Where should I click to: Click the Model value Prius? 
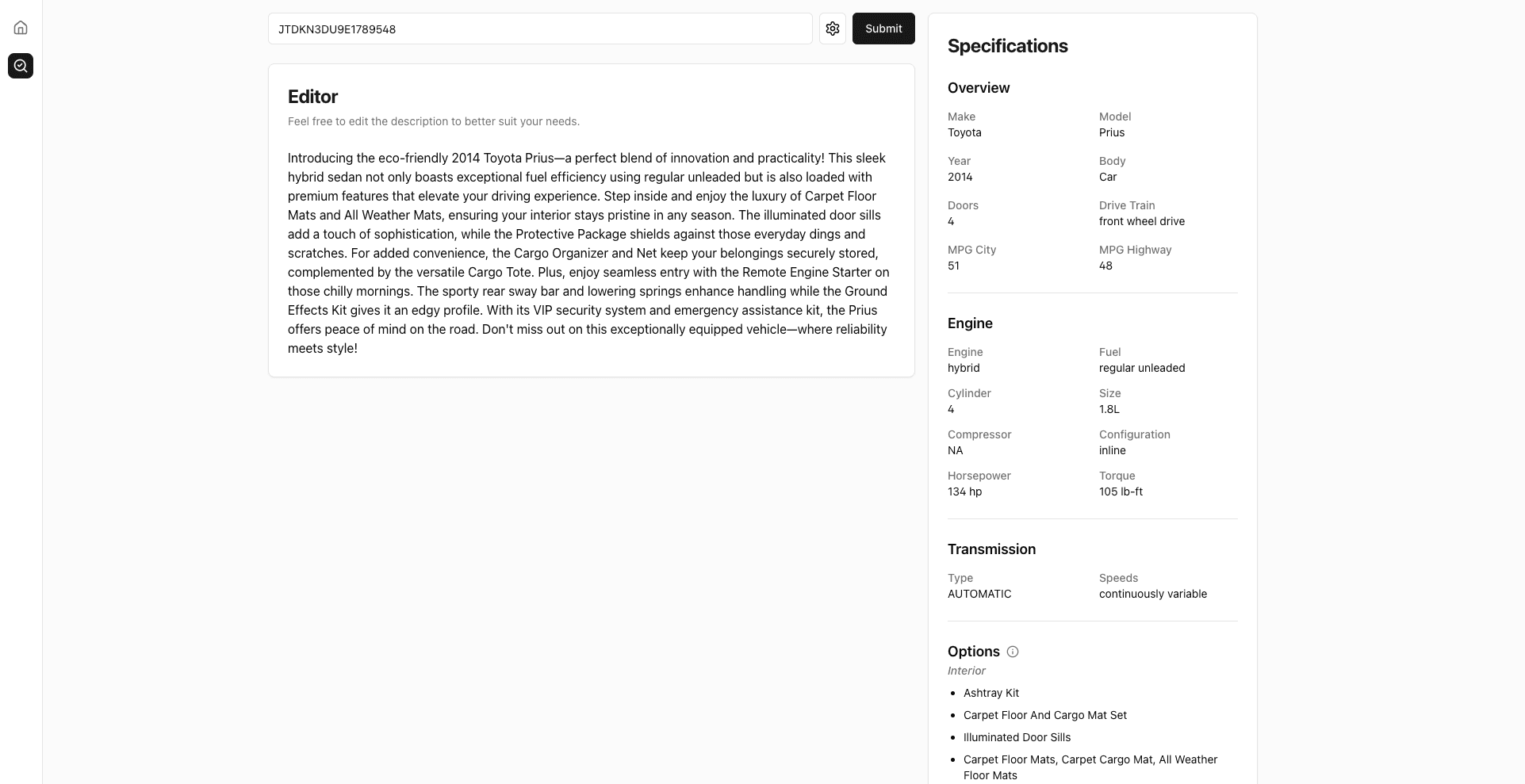pyautogui.click(x=1112, y=132)
